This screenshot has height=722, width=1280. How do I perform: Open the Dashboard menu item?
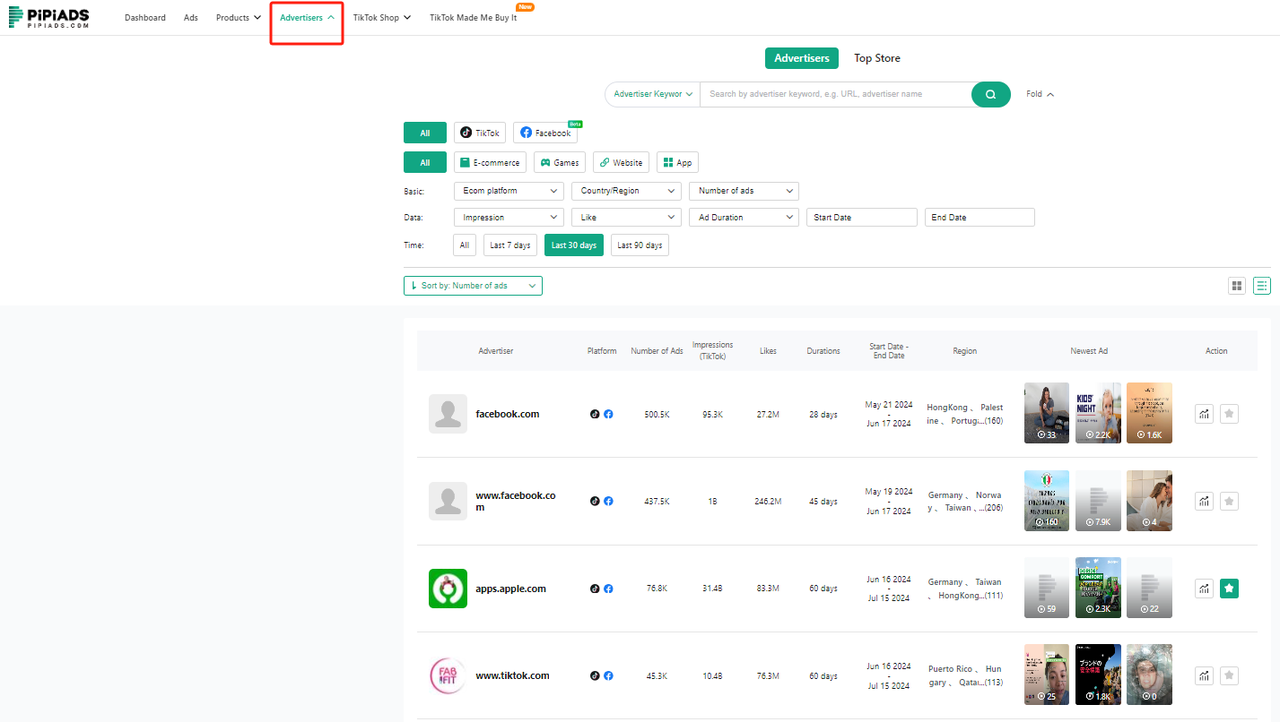click(145, 18)
